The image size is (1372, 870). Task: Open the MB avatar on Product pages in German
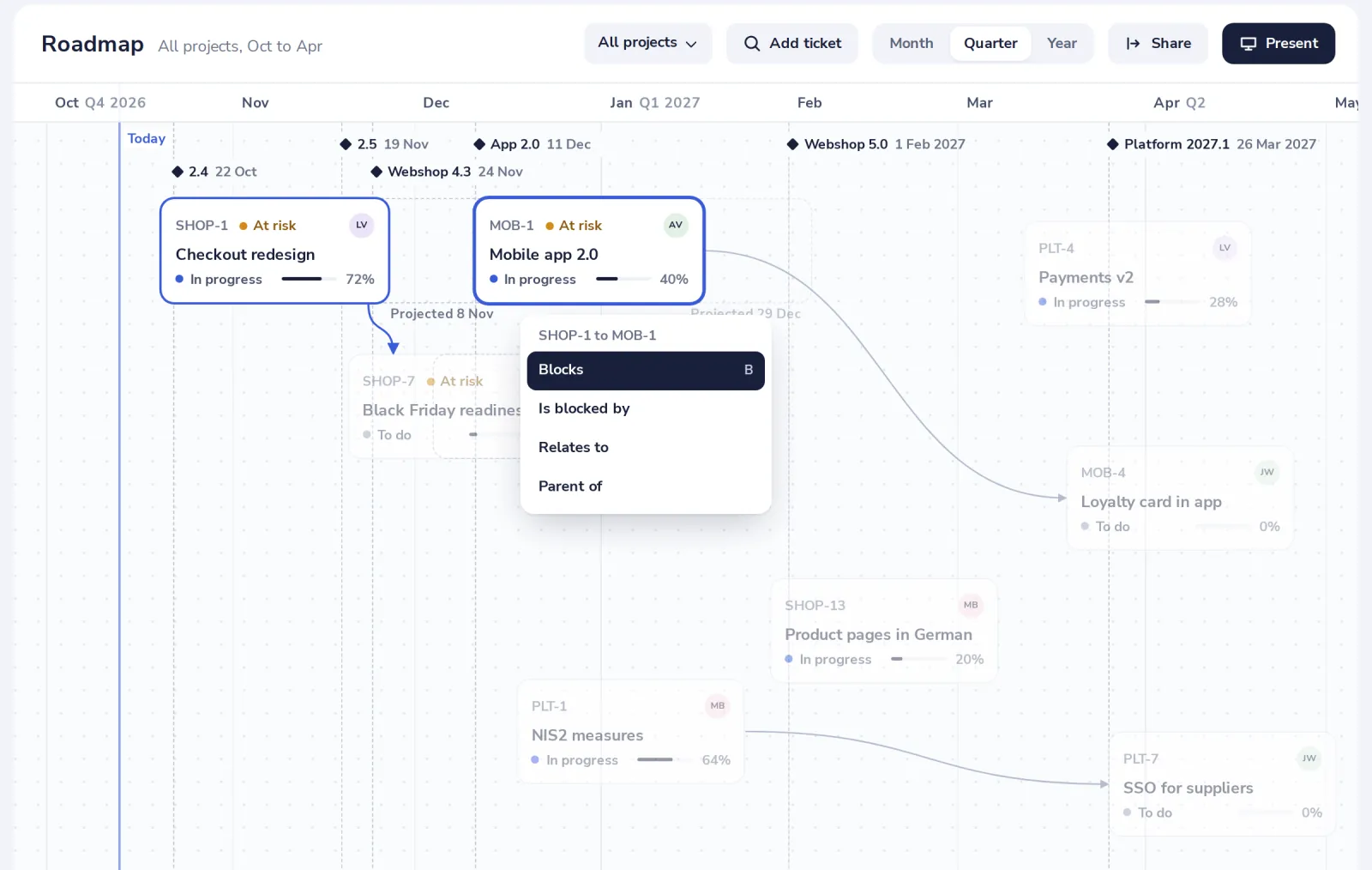click(x=971, y=605)
